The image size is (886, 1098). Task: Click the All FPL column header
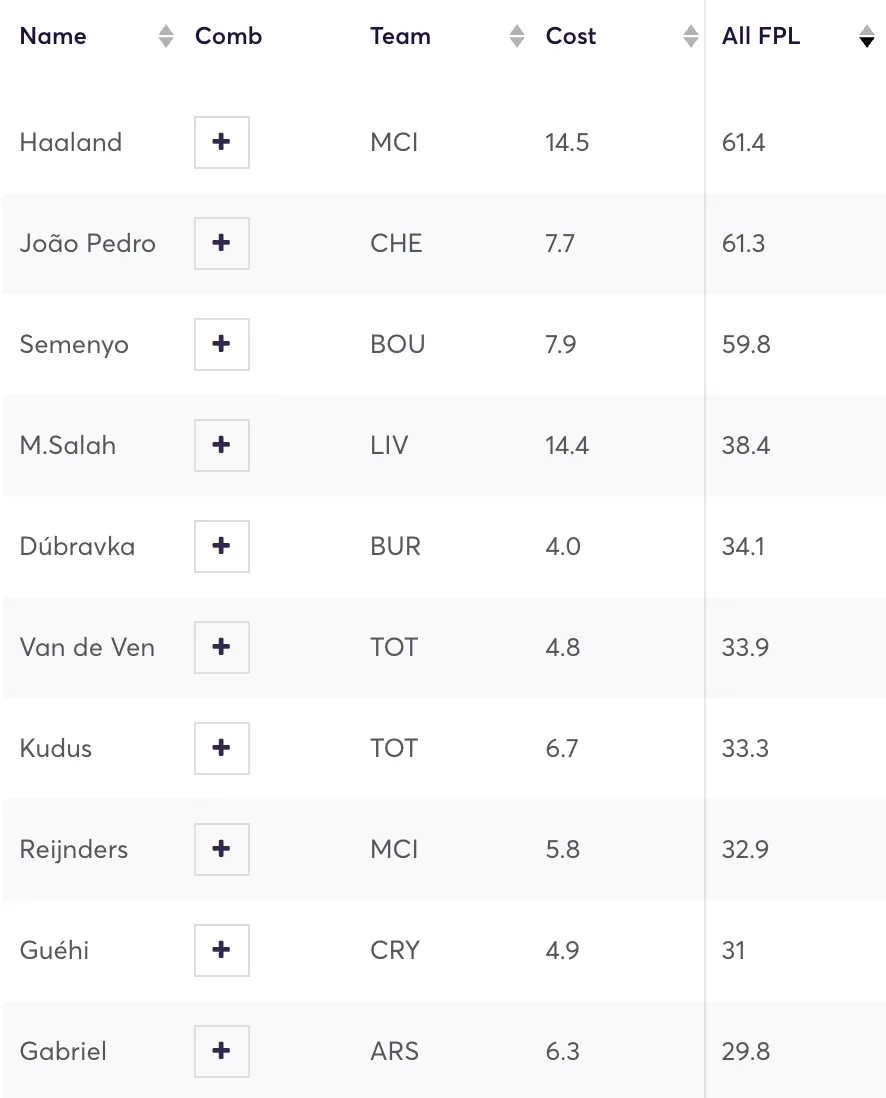(761, 36)
